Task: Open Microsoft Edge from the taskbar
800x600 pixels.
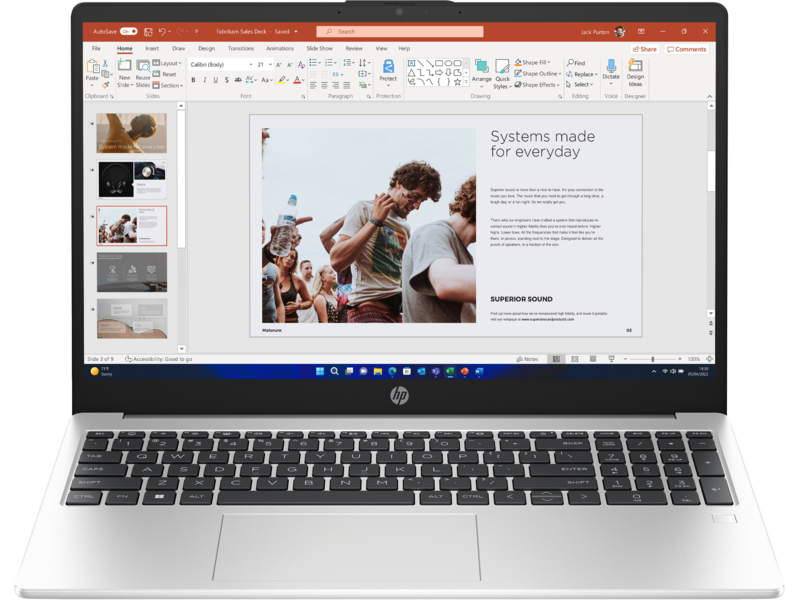Action: pyautogui.click(x=392, y=371)
